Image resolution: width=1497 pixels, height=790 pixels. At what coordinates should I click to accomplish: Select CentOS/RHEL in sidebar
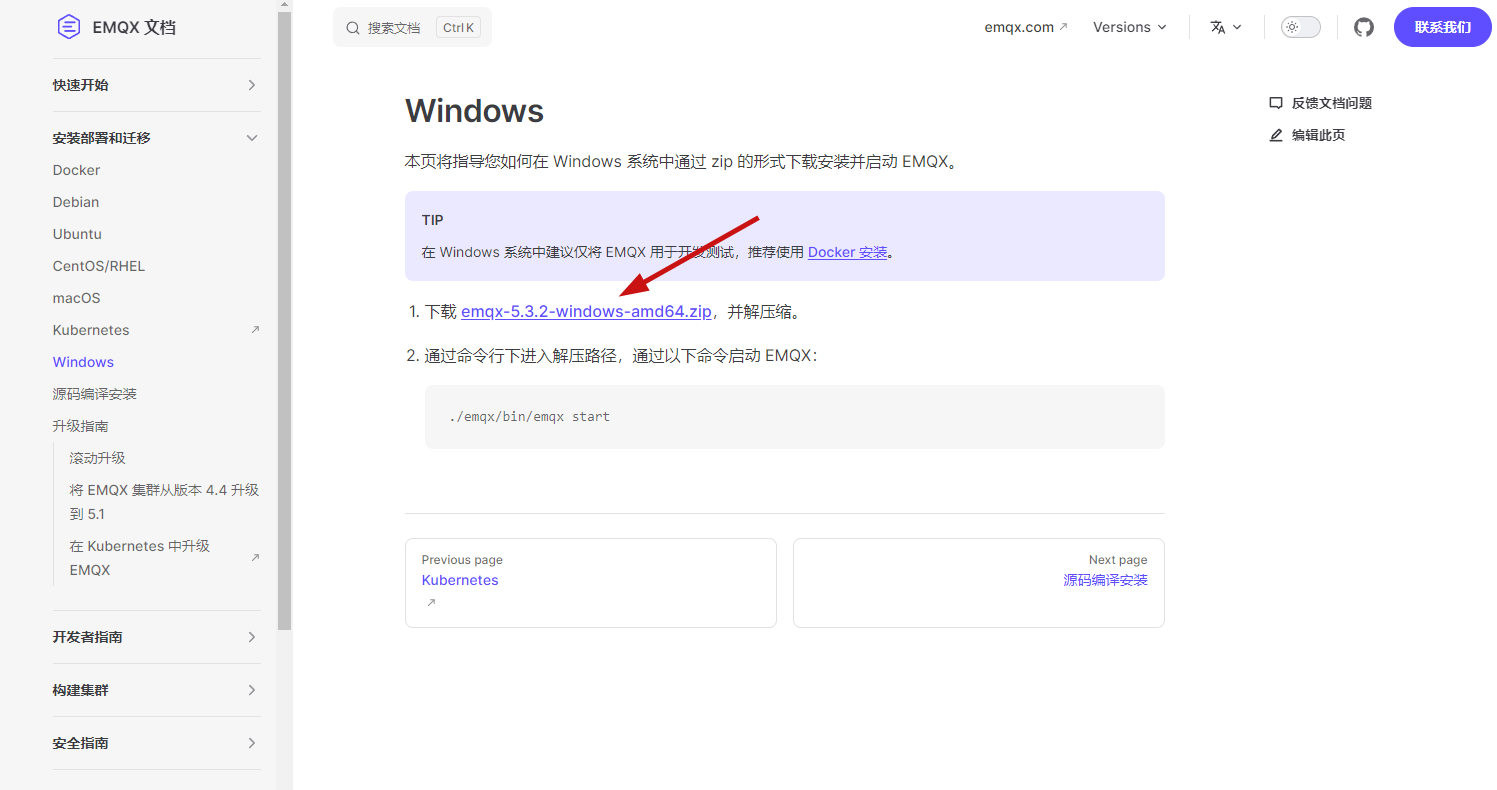pyautogui.click(x=99, y=266)
